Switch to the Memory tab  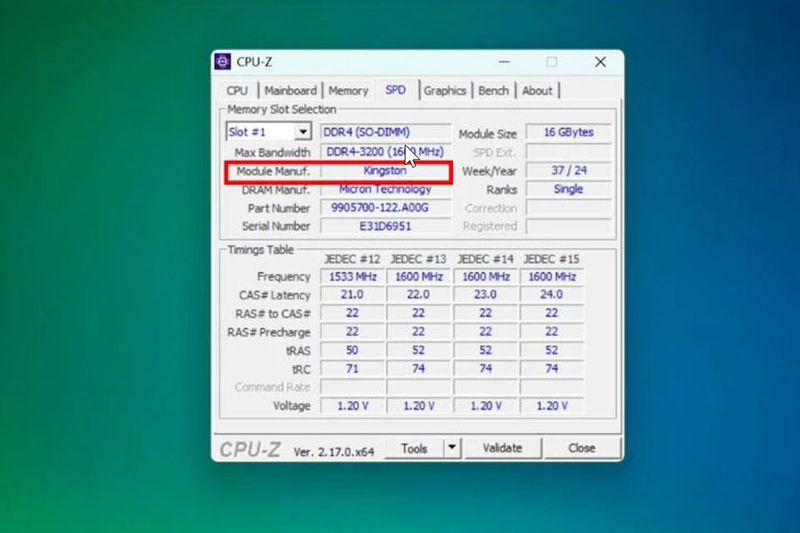348,91
